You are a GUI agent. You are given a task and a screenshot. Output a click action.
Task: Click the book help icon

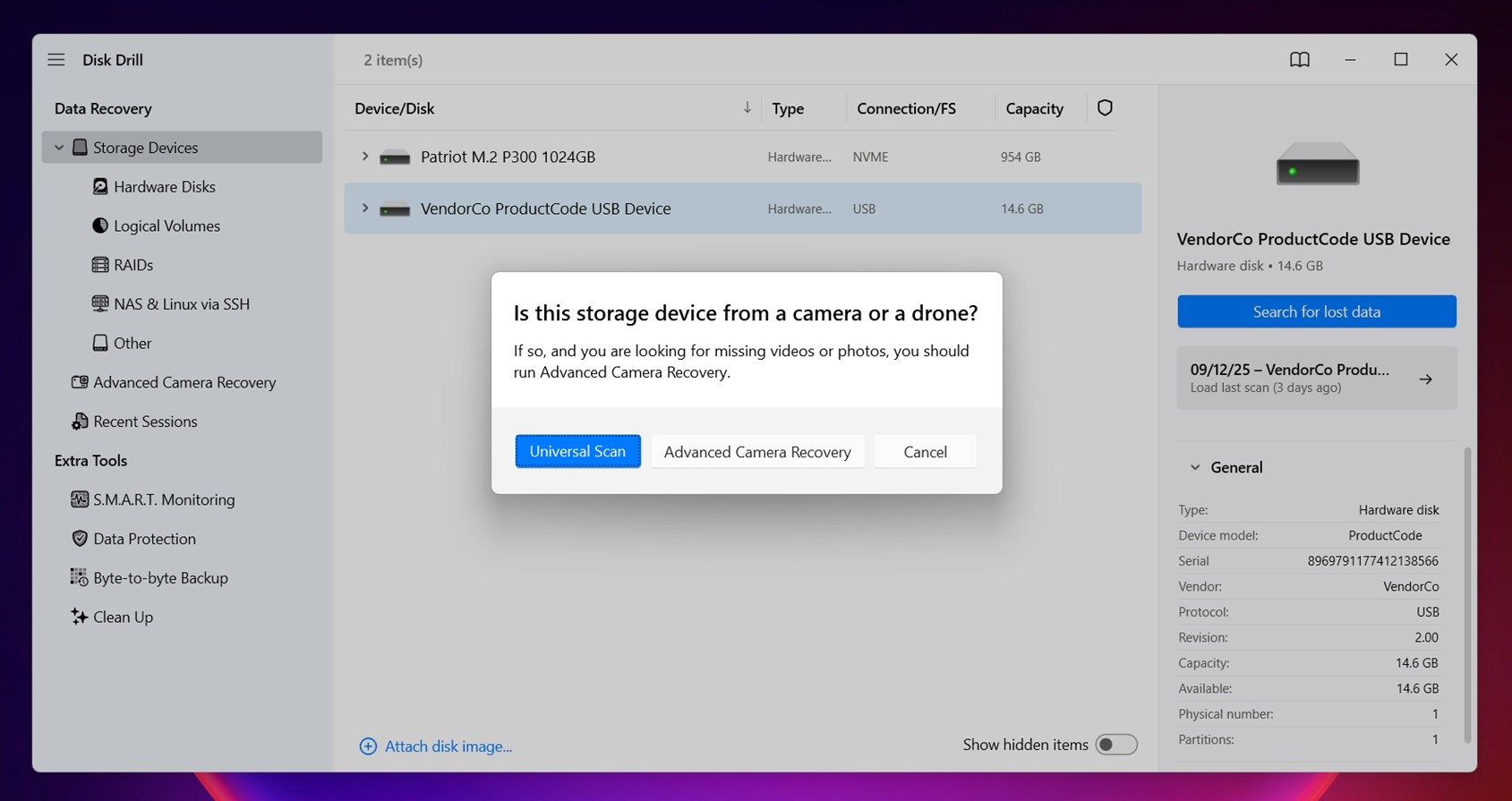pyautogui.click(x=1299, y=60)
